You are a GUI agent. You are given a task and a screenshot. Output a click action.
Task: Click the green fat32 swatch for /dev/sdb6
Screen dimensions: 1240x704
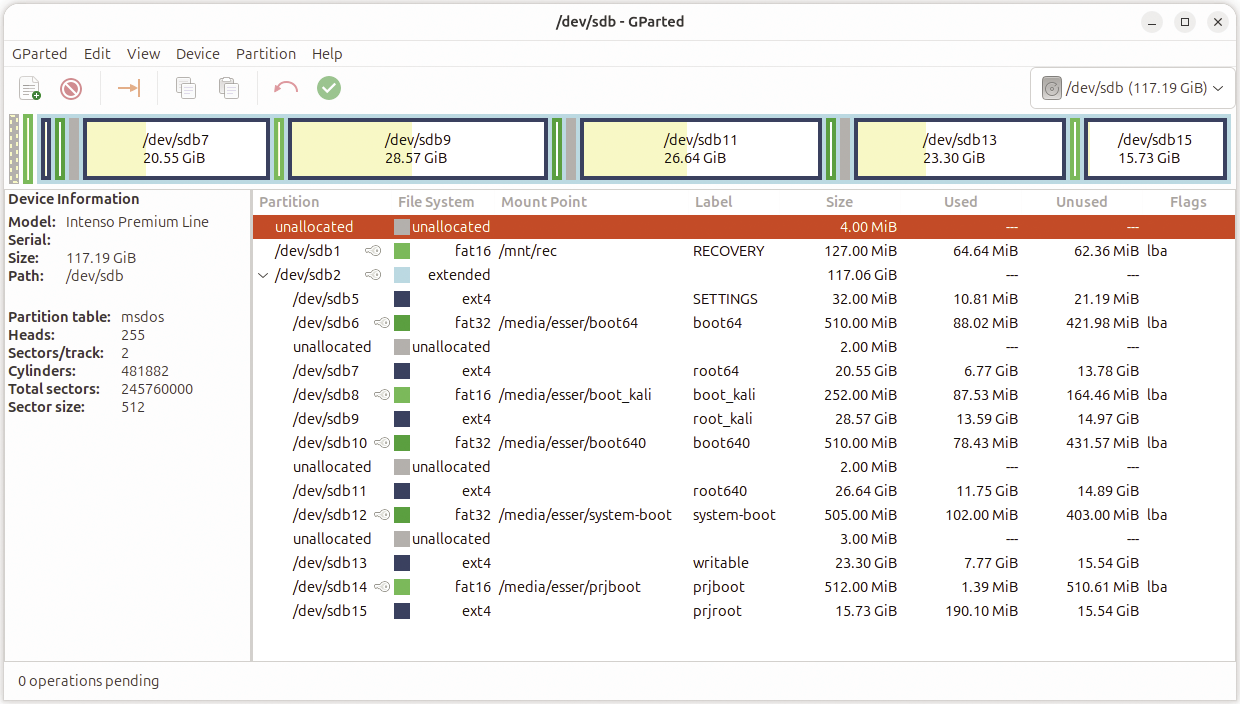[402, 323]
